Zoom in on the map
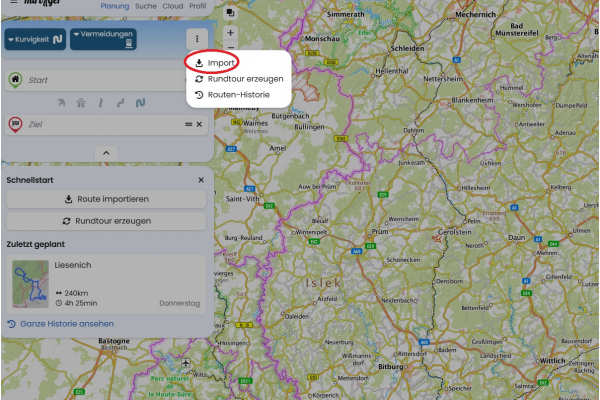The height and width of the screenshot is (400, 600). 231,32
